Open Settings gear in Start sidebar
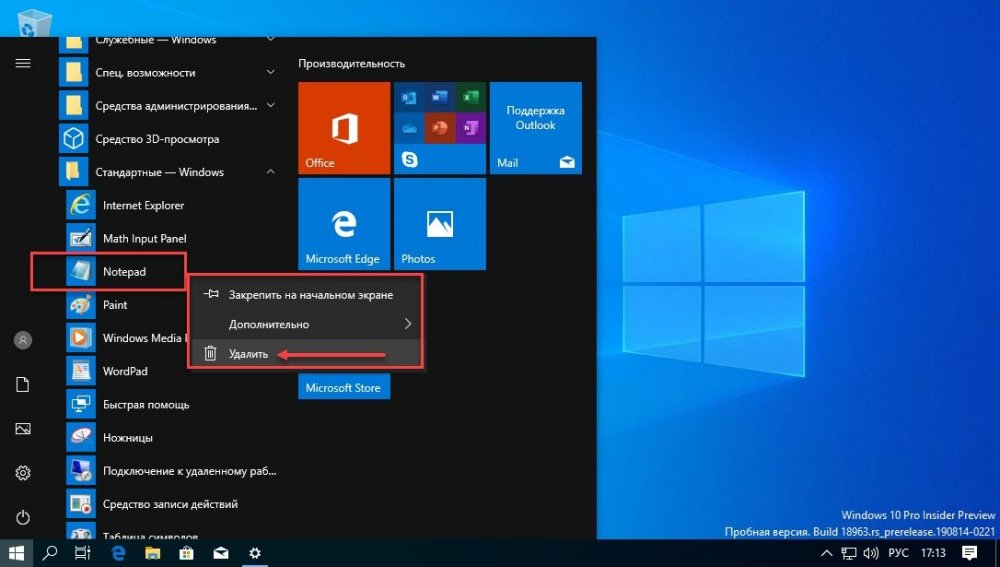1000x567 pixels. pyautogui.click(x=23, y=473)
